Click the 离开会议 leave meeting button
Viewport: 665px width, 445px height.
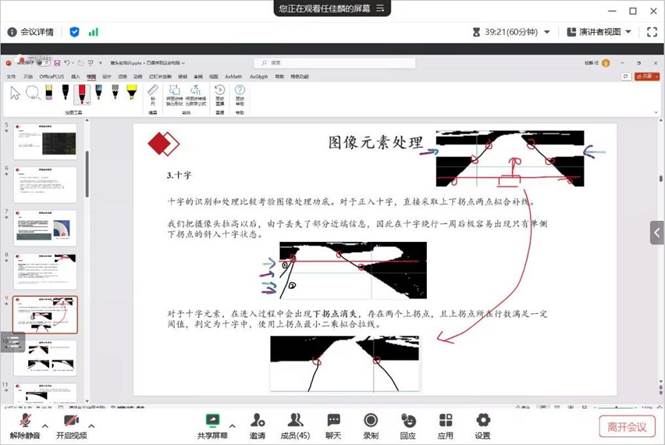627,426
